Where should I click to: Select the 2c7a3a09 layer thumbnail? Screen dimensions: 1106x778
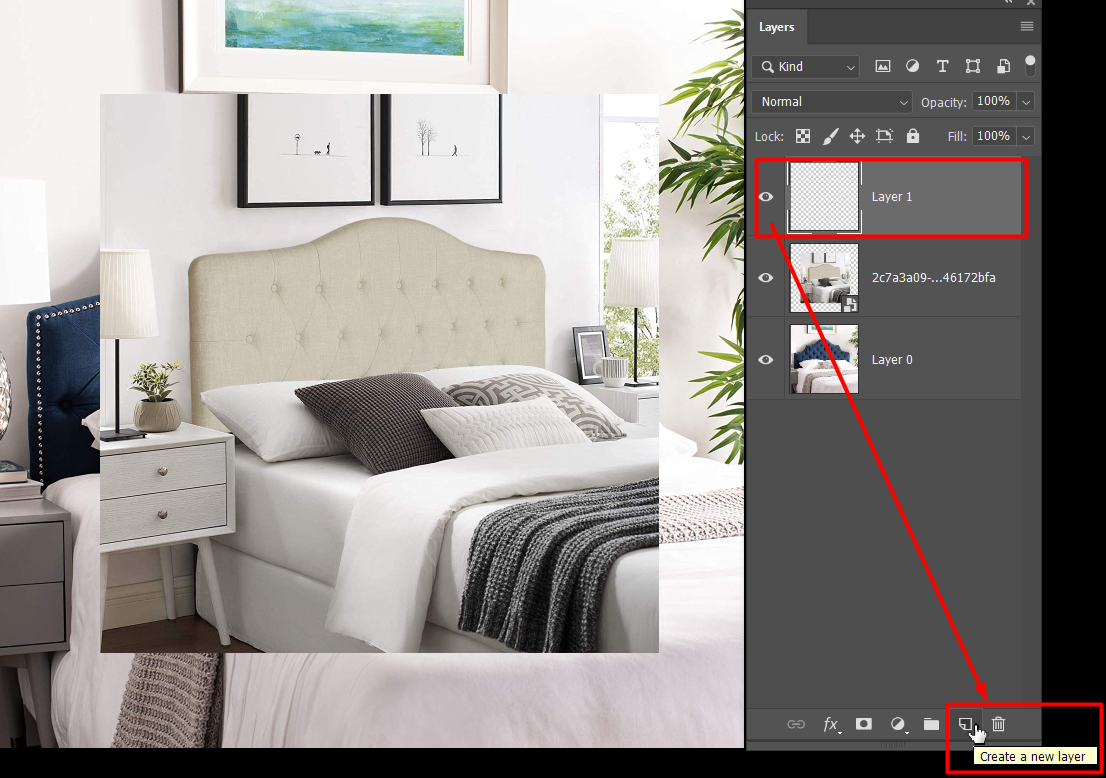click(x=824, y=278)
